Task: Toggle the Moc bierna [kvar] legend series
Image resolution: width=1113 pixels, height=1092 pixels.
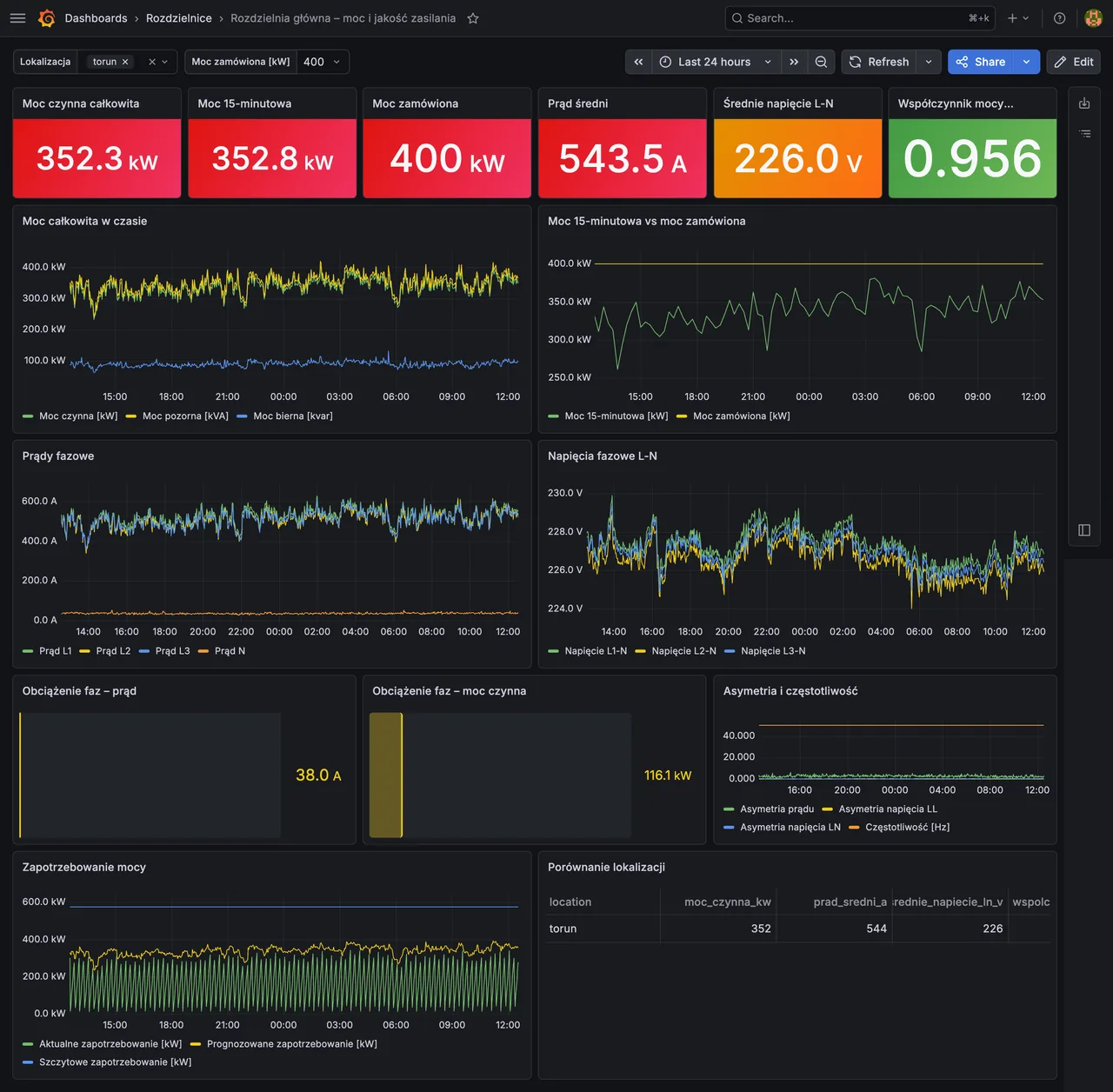Action: pos(284,416)
